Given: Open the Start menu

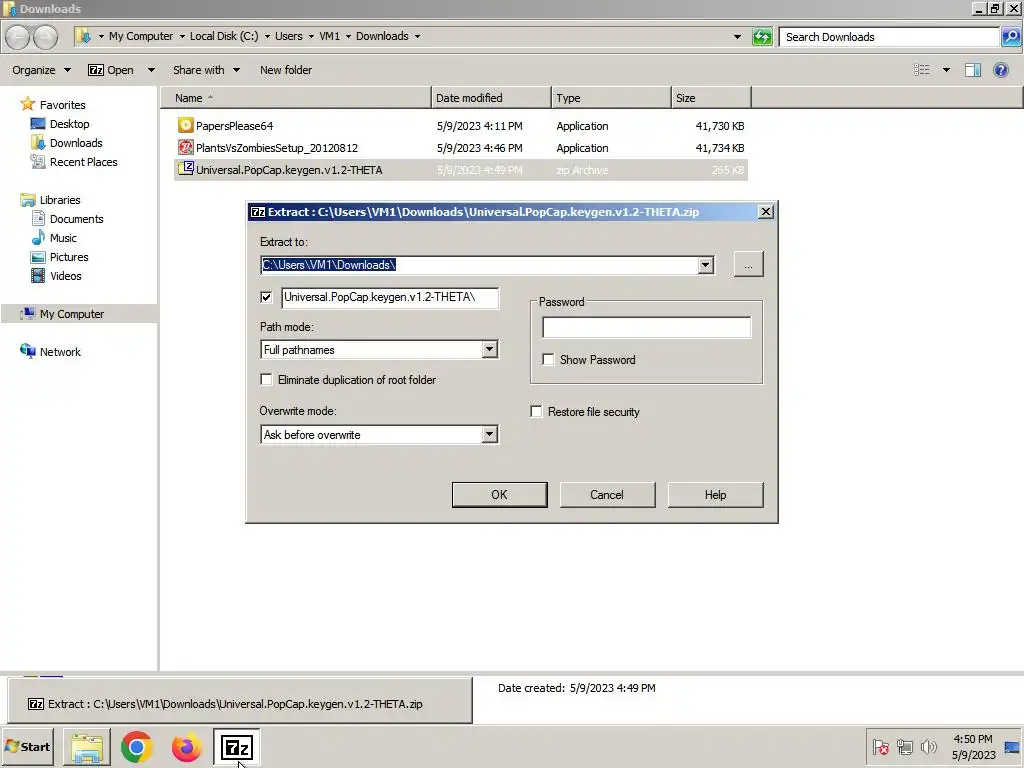Looking at the screenshot, I should tap(27, 746).
